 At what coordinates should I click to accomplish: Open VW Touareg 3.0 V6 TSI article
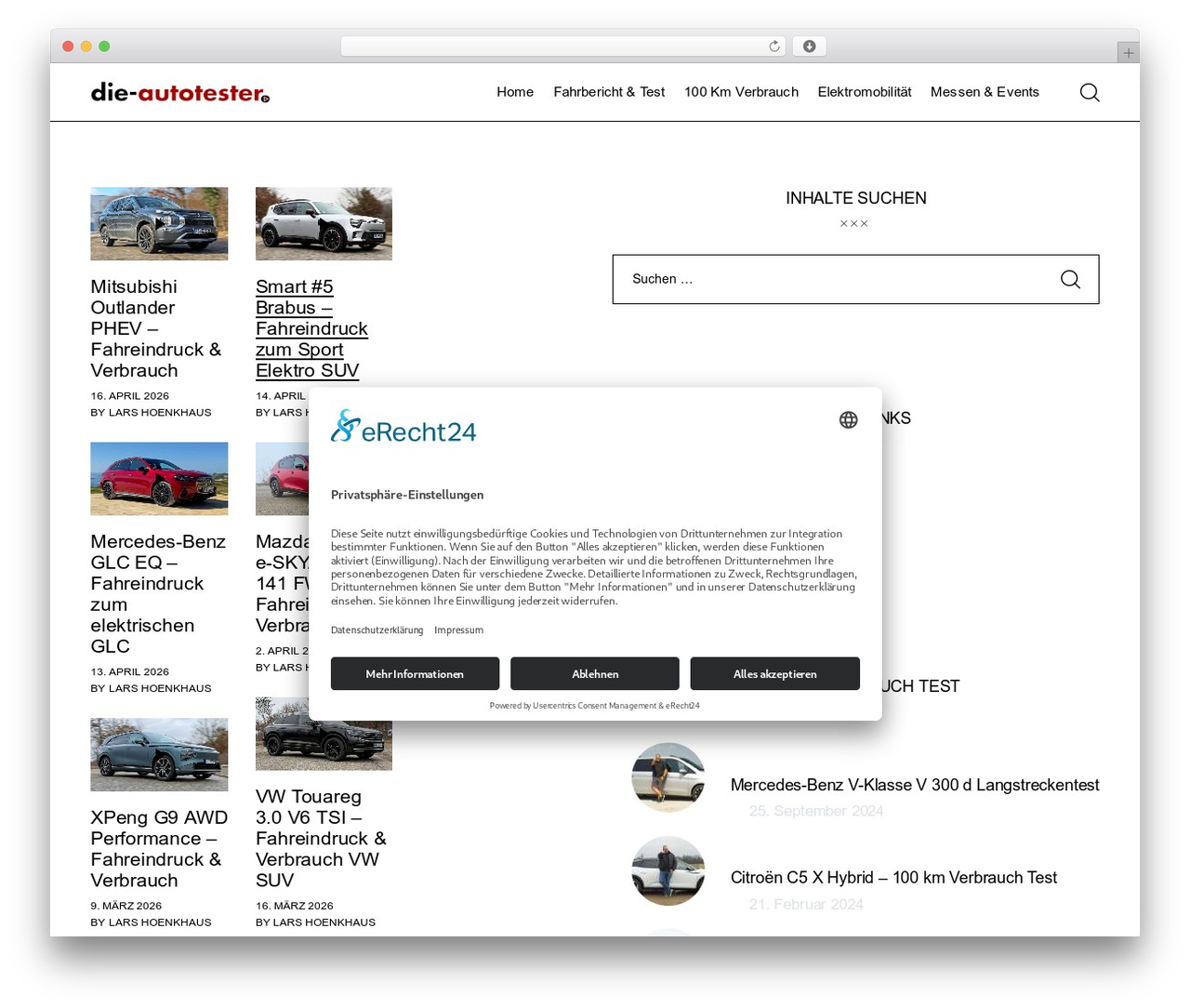coord(321,838)
